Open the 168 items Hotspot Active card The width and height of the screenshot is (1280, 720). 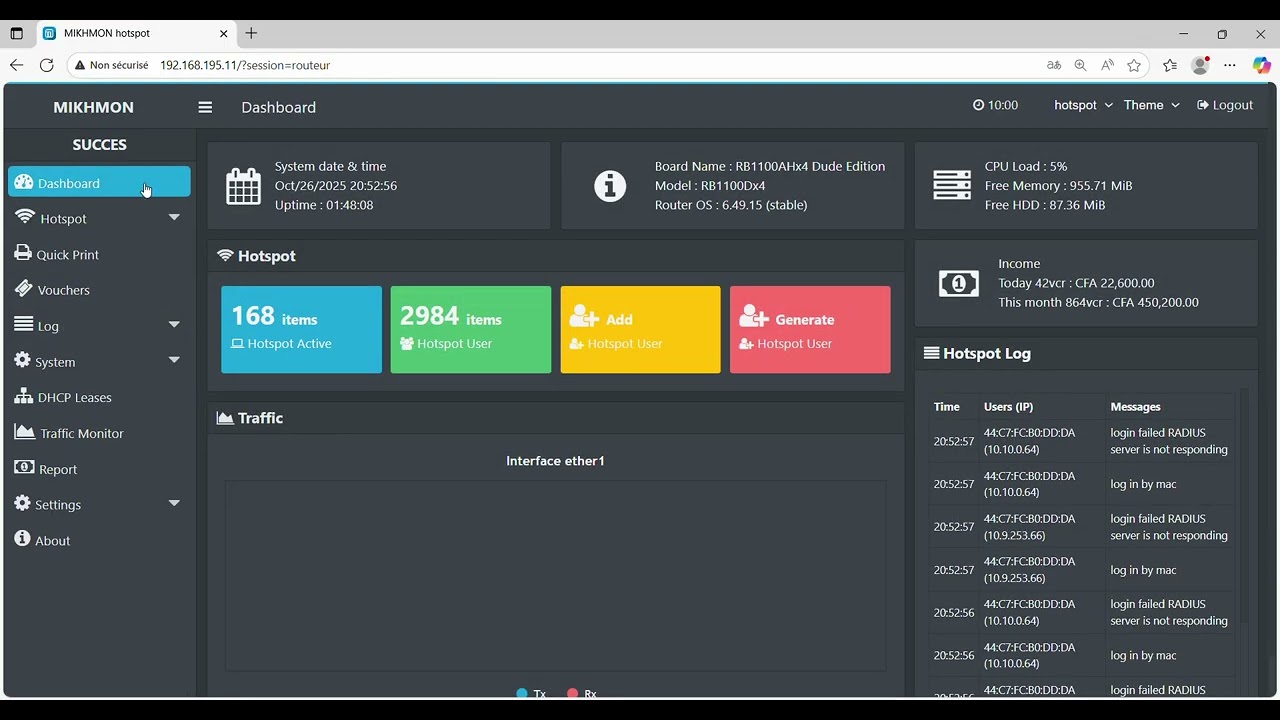tap(301, 330)
